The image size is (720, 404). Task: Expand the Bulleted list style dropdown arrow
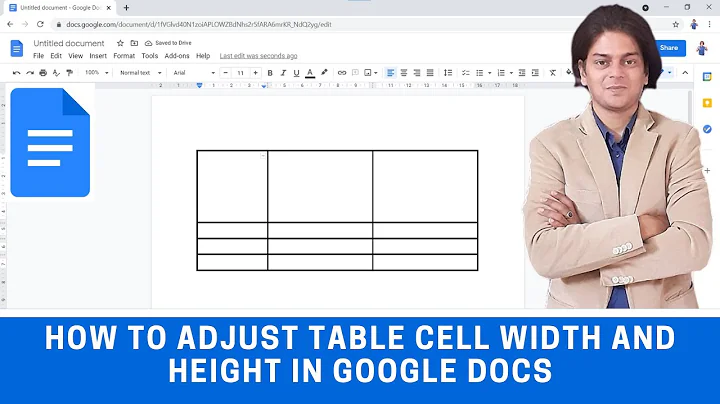(x=489, y=73)
